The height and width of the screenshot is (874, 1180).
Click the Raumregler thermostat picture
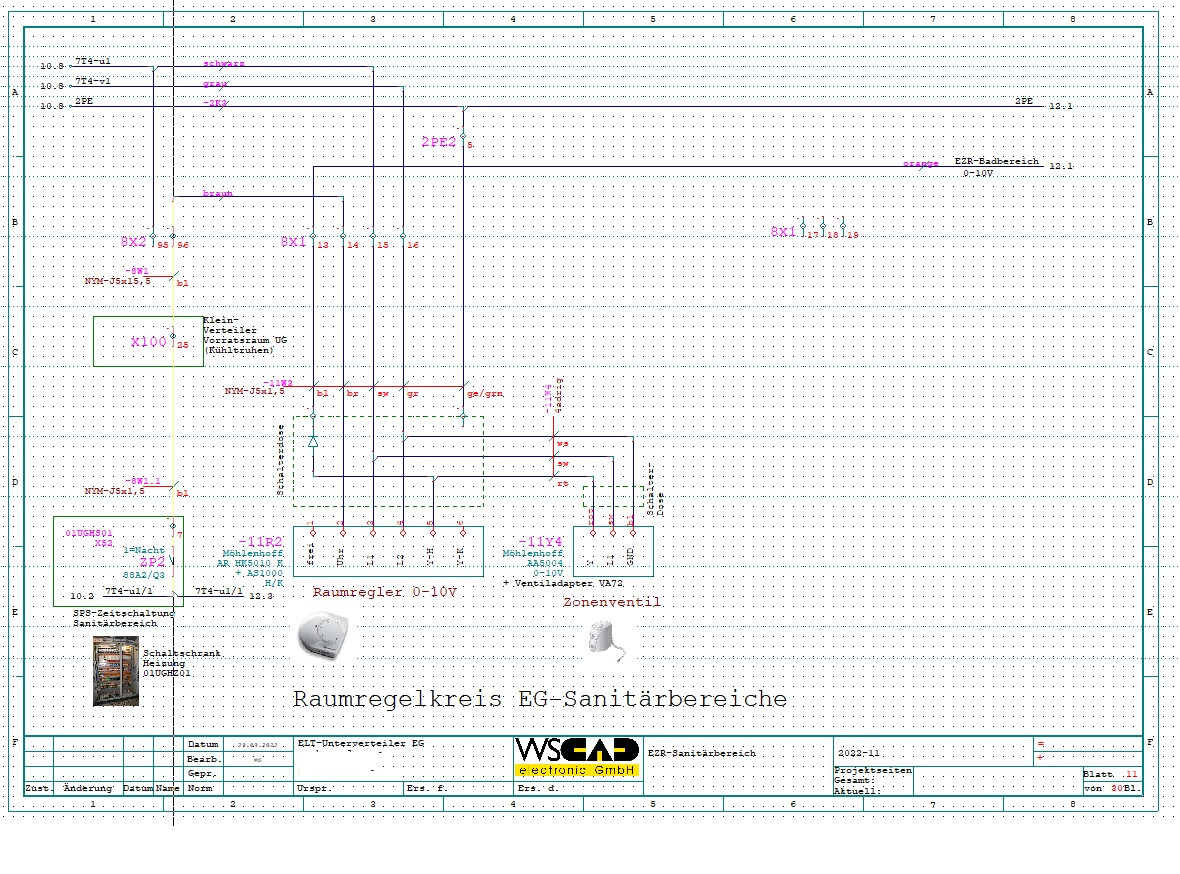(x=323, y=636)
